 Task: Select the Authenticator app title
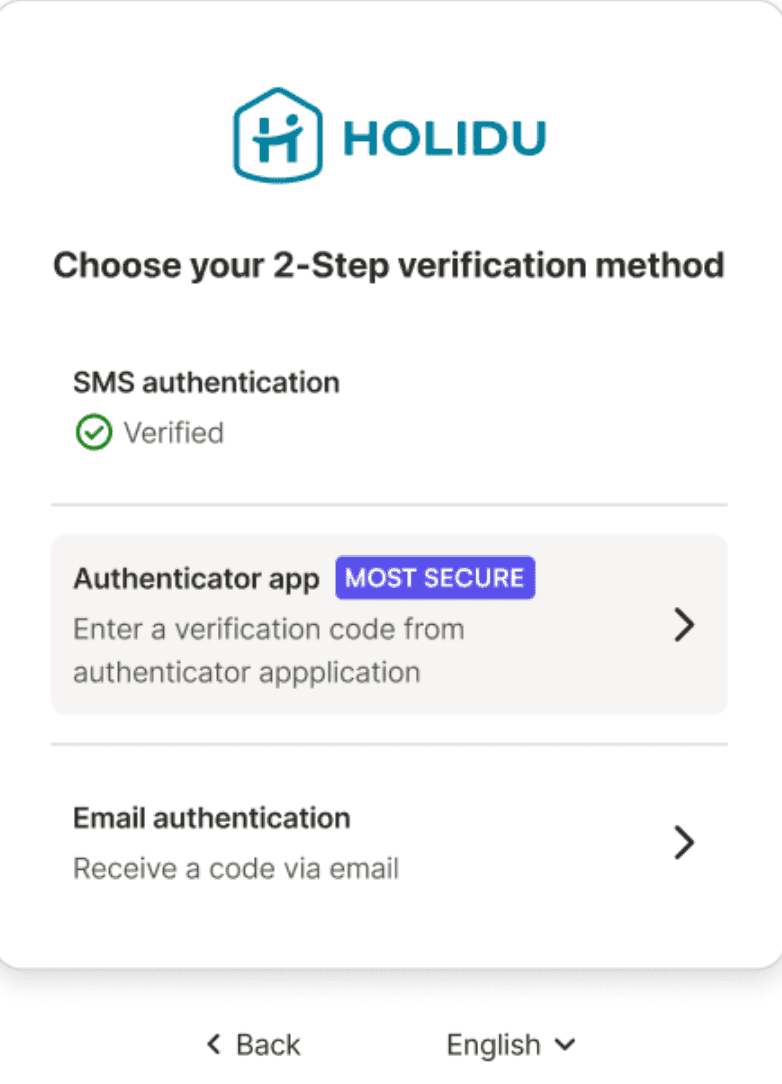click(196, 578)
